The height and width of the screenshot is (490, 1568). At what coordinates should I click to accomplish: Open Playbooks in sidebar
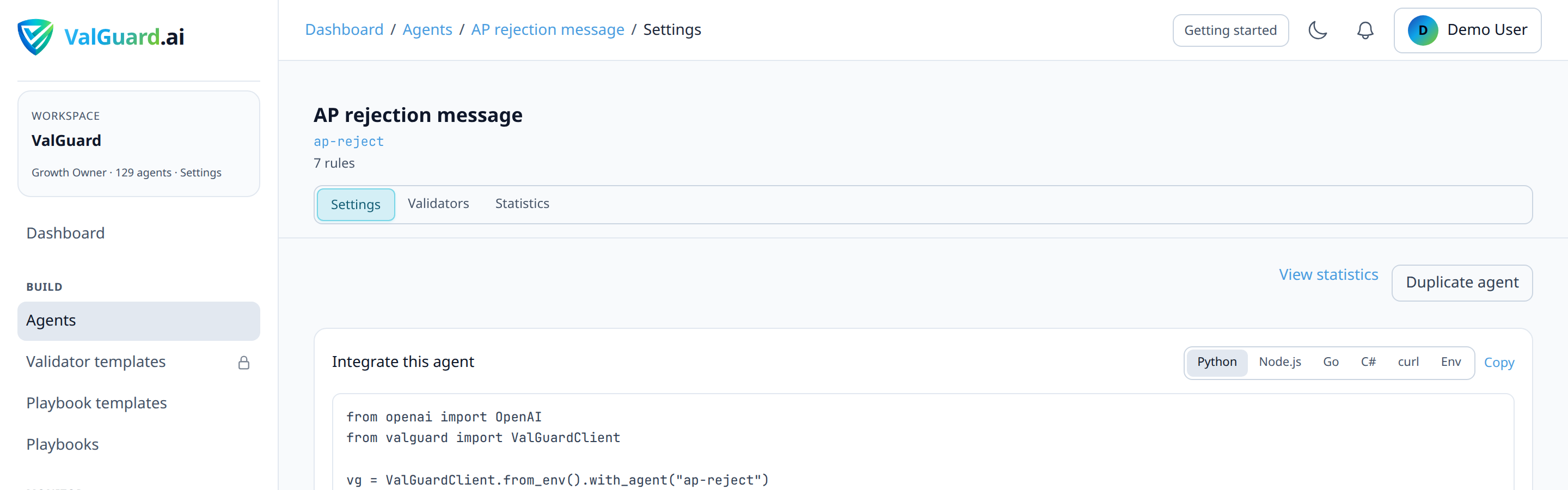point(139,445)
